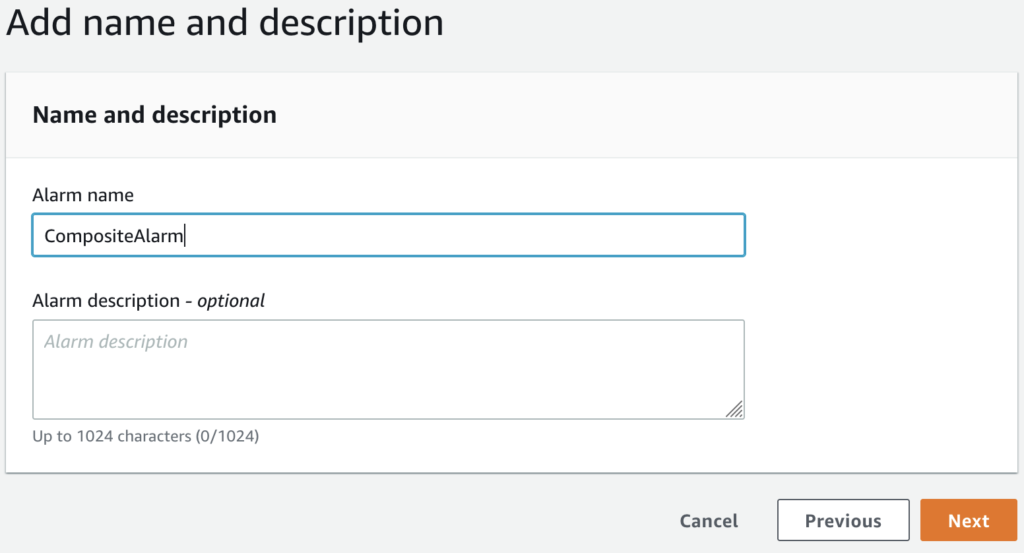Click the 'Up to 1024 characters' hint text
The width and height of the screenshot is (1024, 553).
pyautogui.click(x=112, y=436)
